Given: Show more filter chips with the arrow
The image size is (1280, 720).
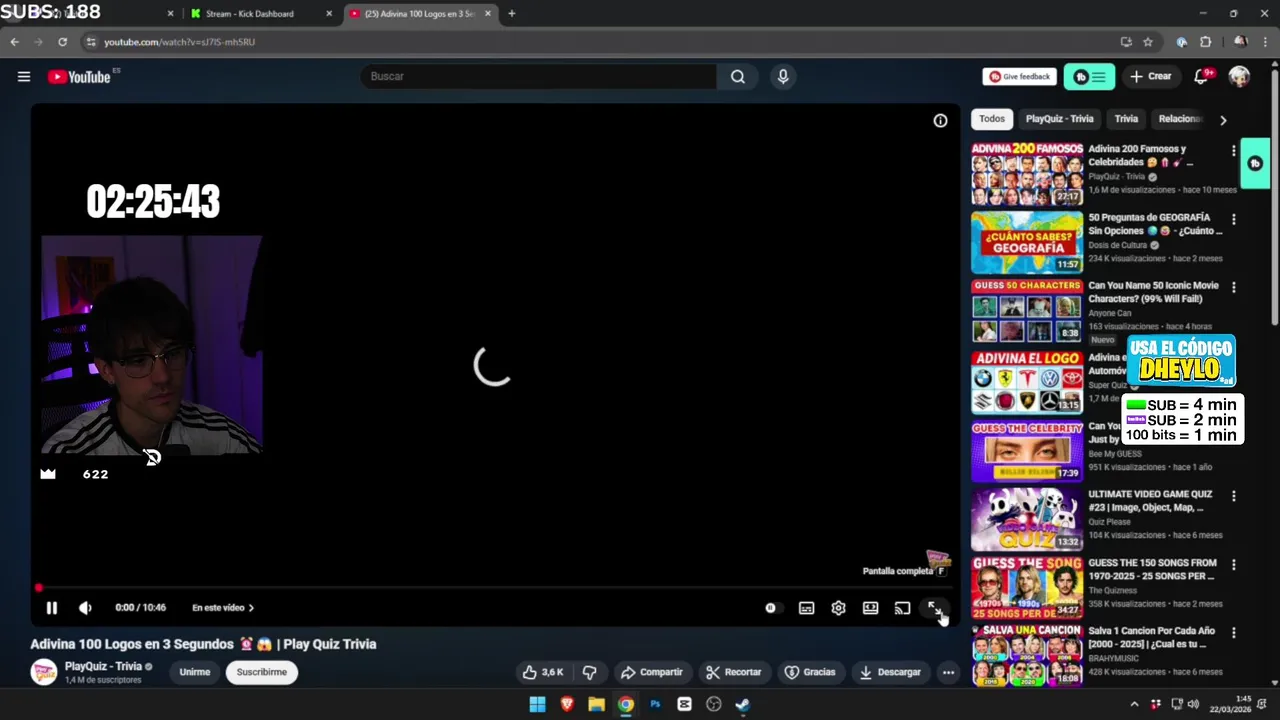Looking at the screenshot, I should click(x=1223, y=120).
